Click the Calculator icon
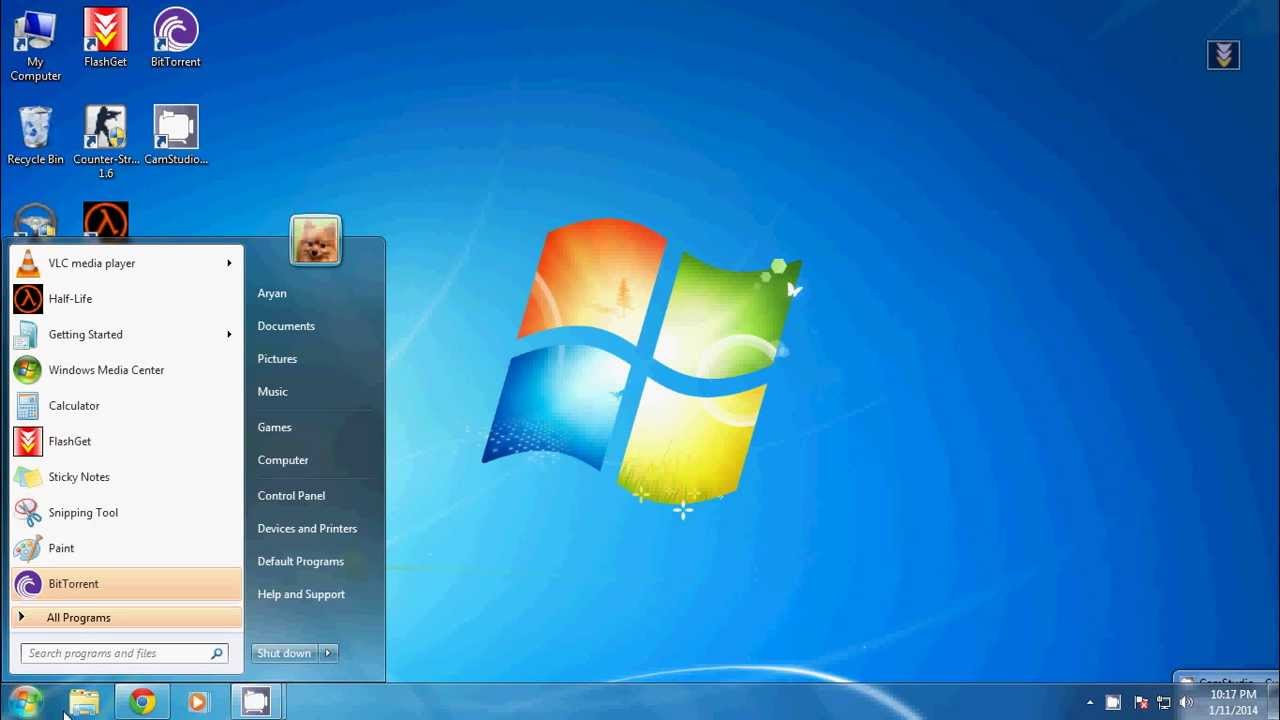 pyautogui.click(x=28, y=406)
